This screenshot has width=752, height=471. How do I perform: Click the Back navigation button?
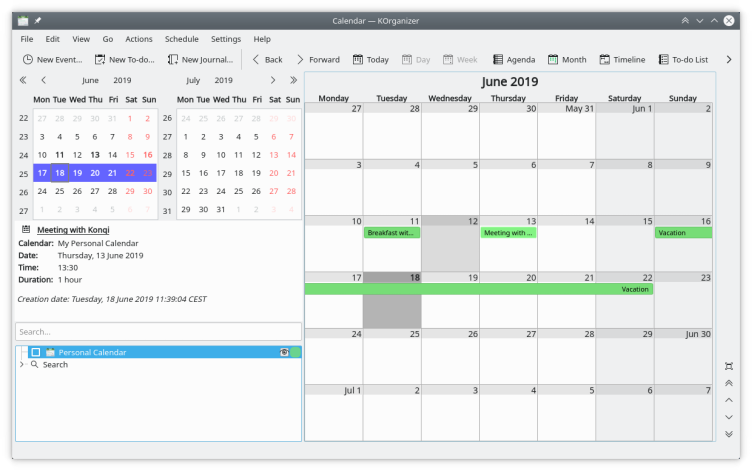pyautogui.click(x=266, y=60)
